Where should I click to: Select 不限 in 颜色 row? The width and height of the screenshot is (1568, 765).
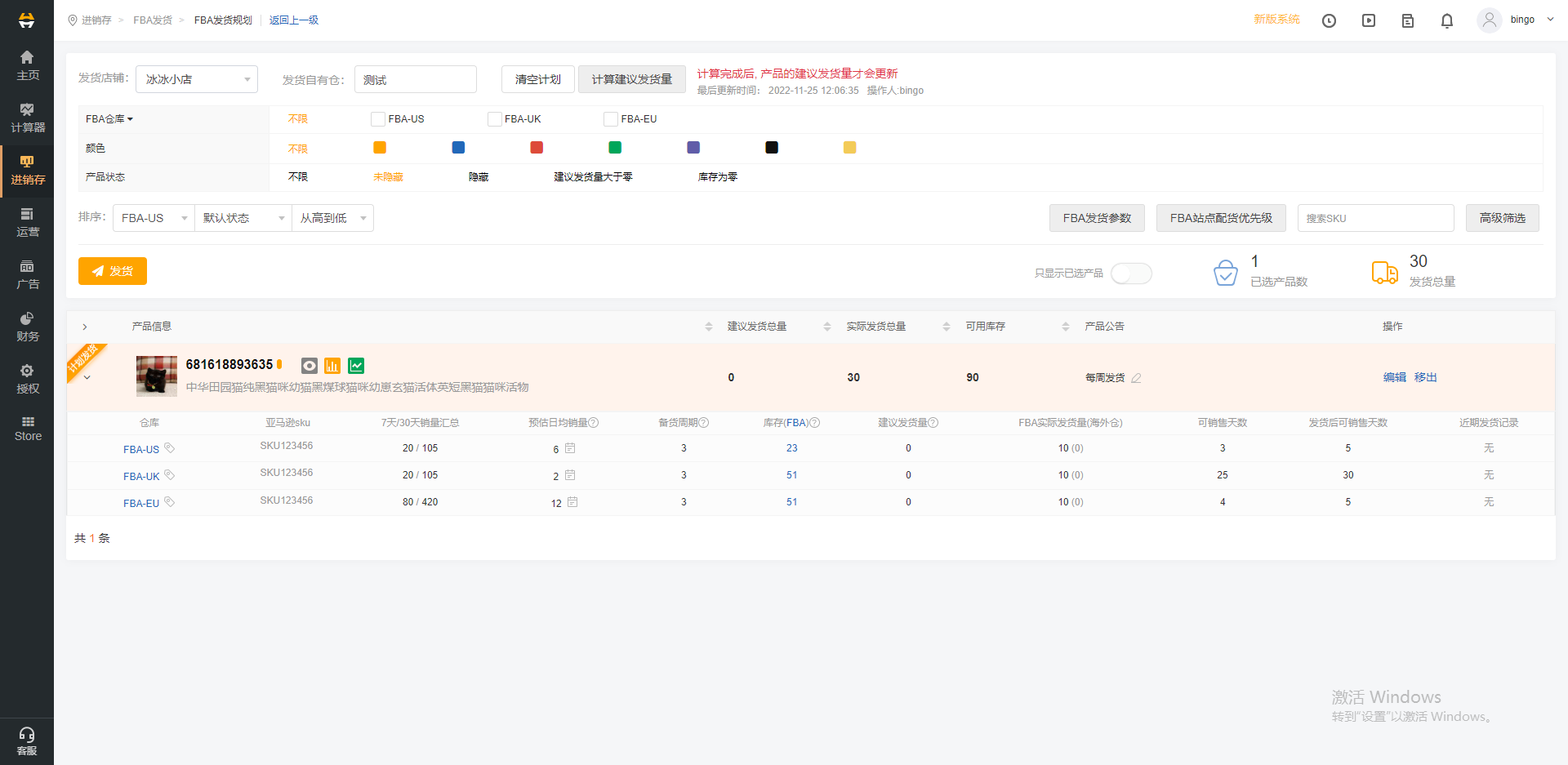(298, 149)
